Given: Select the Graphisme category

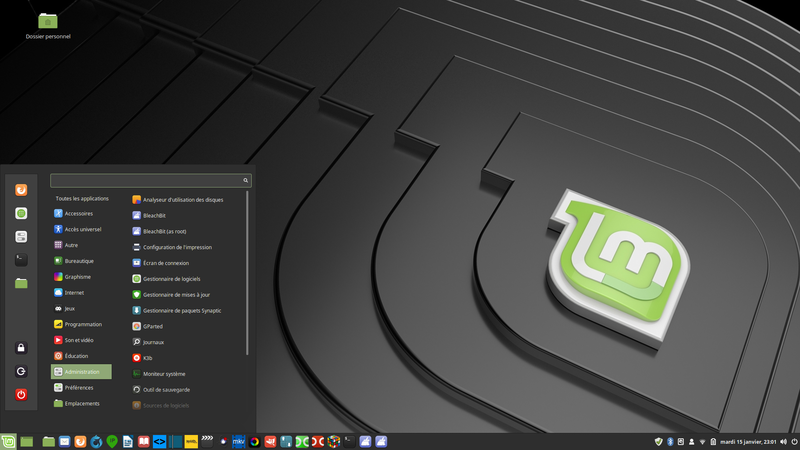Looking at the screenshot, I should point(82,277).
